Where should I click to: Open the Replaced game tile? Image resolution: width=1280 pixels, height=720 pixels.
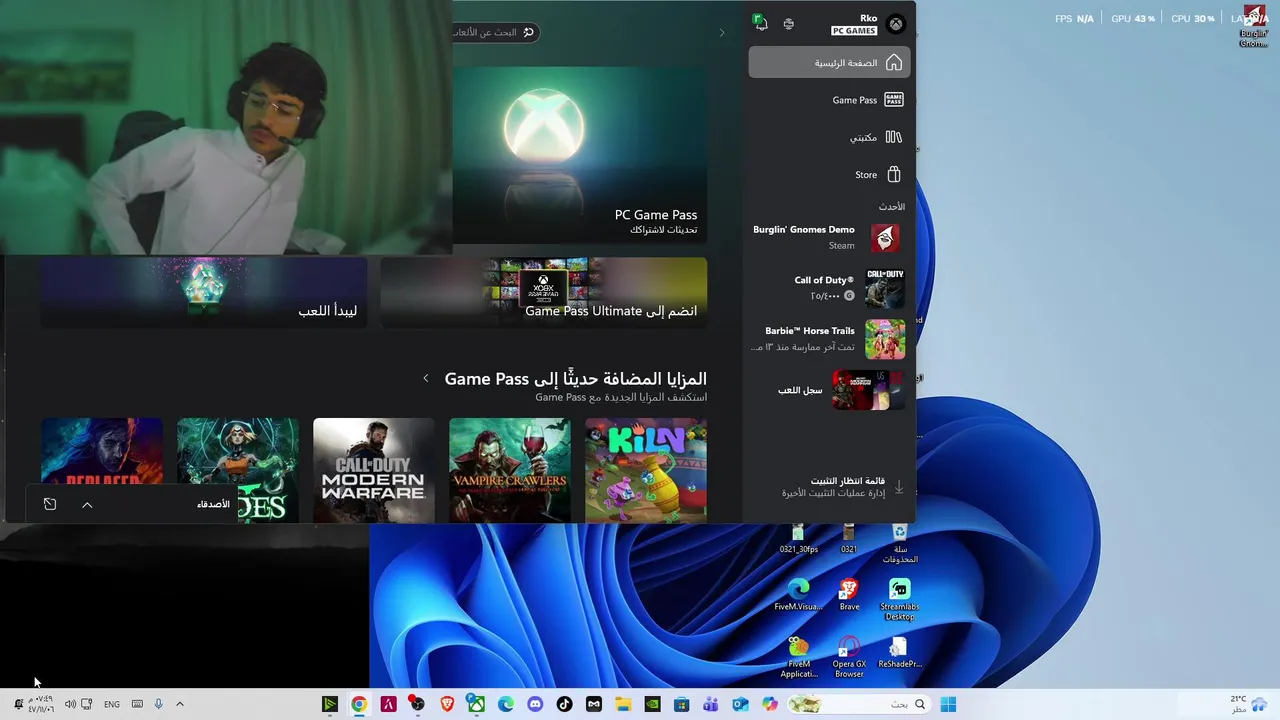[x=102, y=452]
